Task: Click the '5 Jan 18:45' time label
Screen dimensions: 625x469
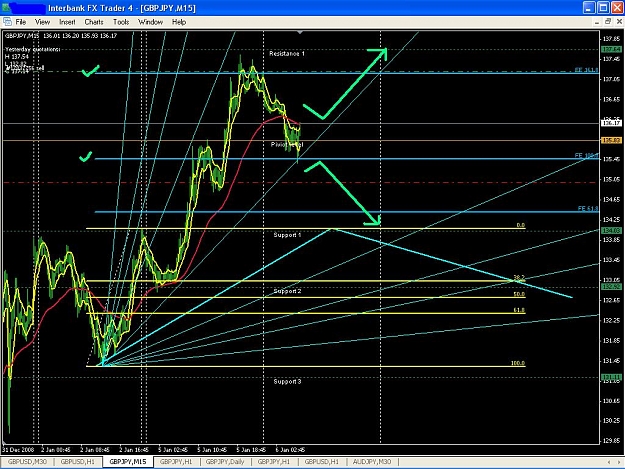Action: click(x=251, y=449)
